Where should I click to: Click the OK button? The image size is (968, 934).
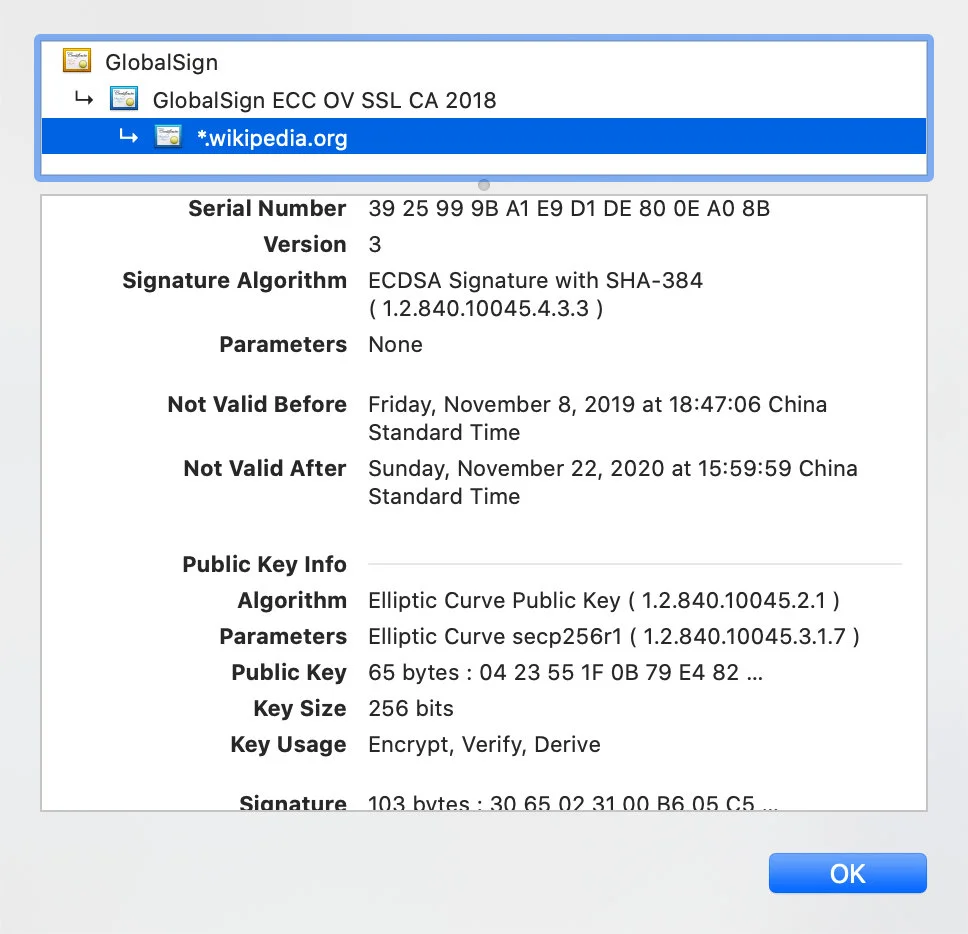pos(847,873)
